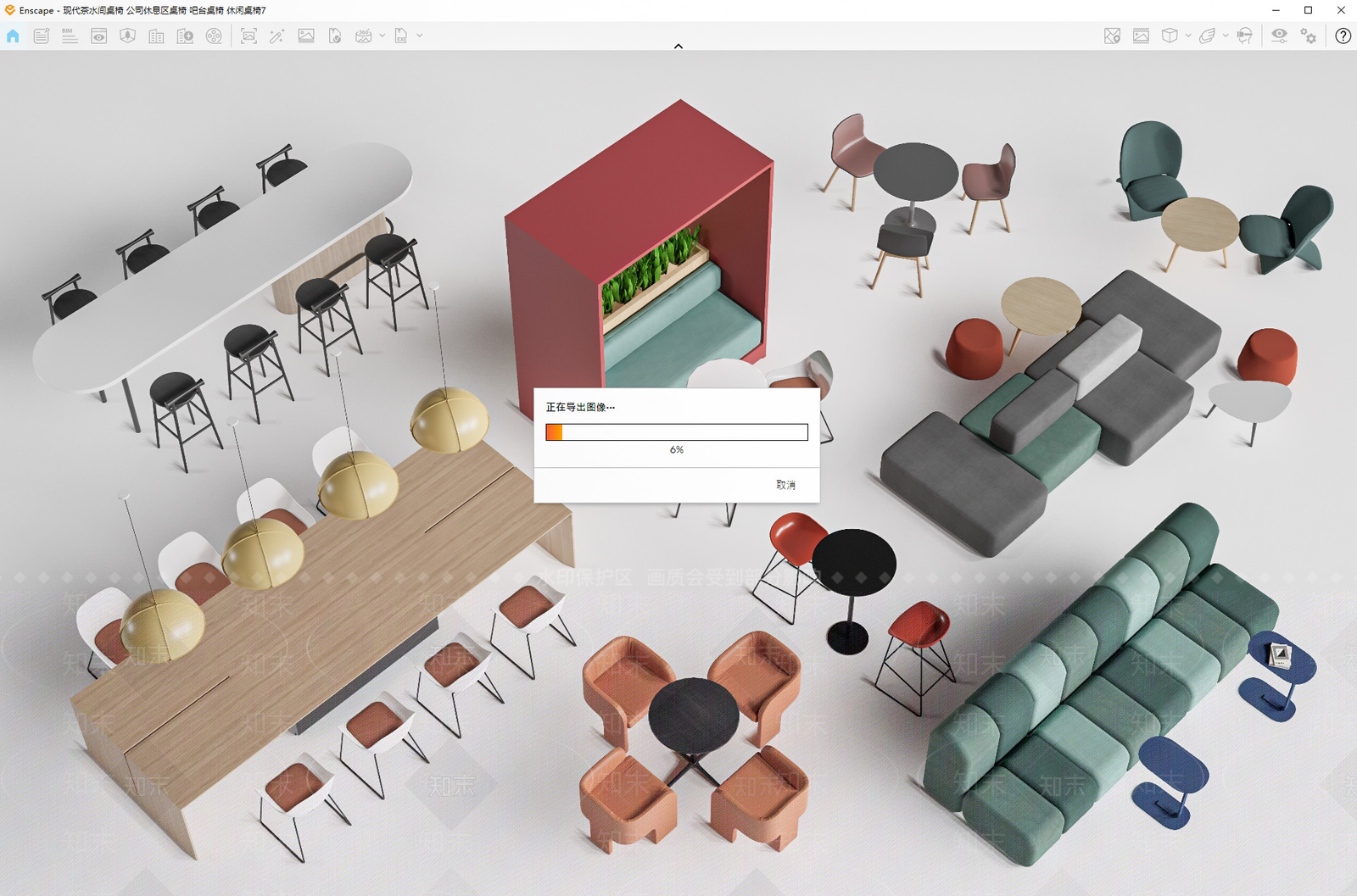Maximize the Enscape window

1308,10
